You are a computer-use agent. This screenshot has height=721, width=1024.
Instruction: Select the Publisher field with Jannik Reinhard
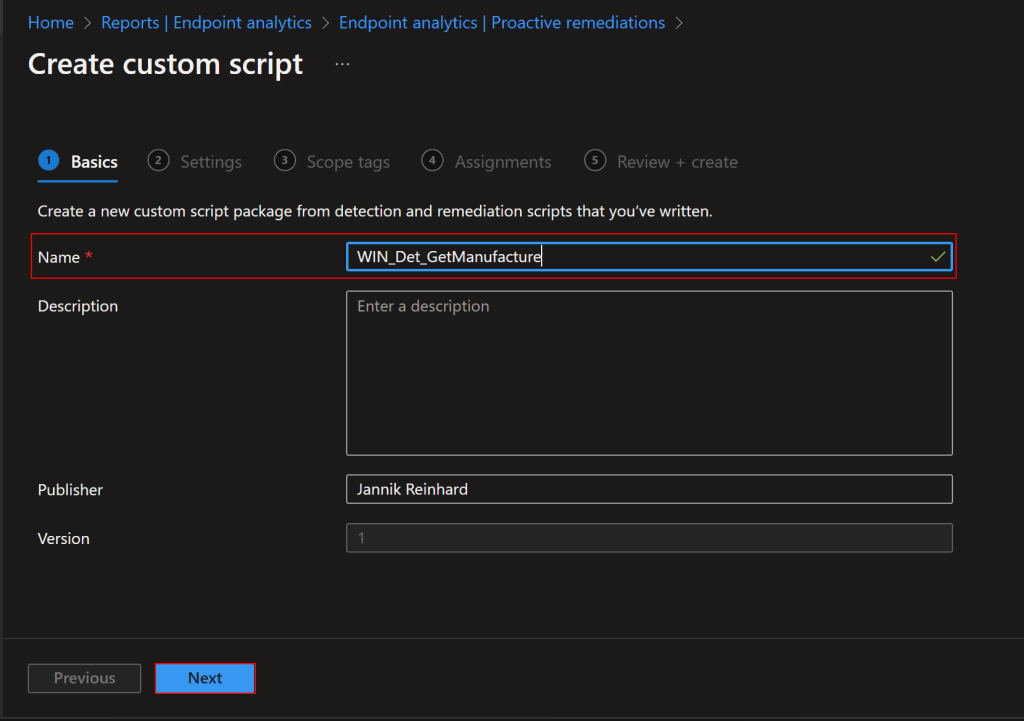(x=649, y=489)
